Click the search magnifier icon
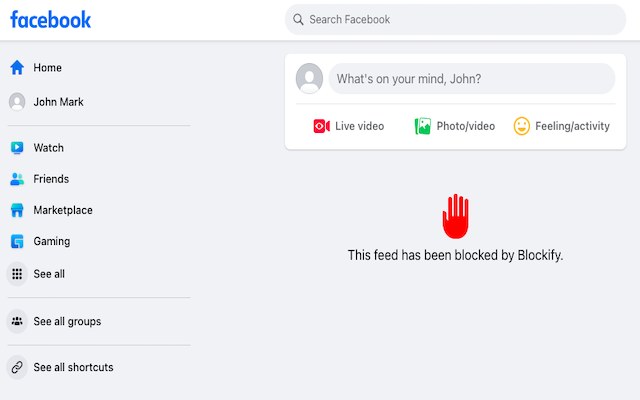 pyautogui.click(x=298, y=20)
